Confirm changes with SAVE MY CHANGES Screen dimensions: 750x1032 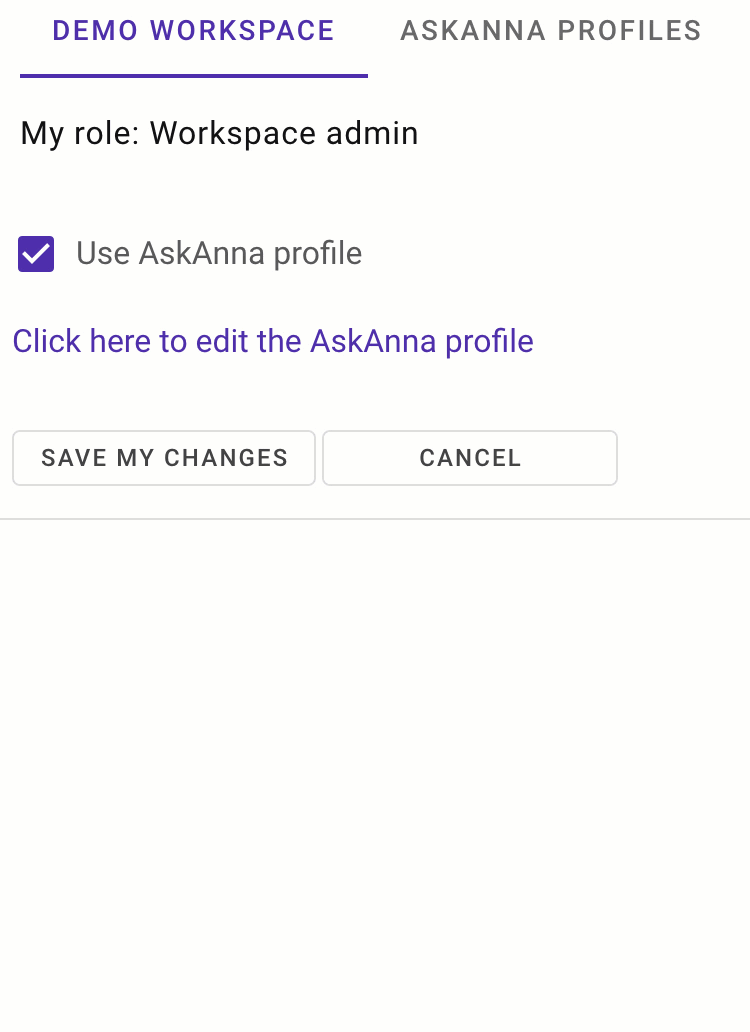click(x=163, y=457)
